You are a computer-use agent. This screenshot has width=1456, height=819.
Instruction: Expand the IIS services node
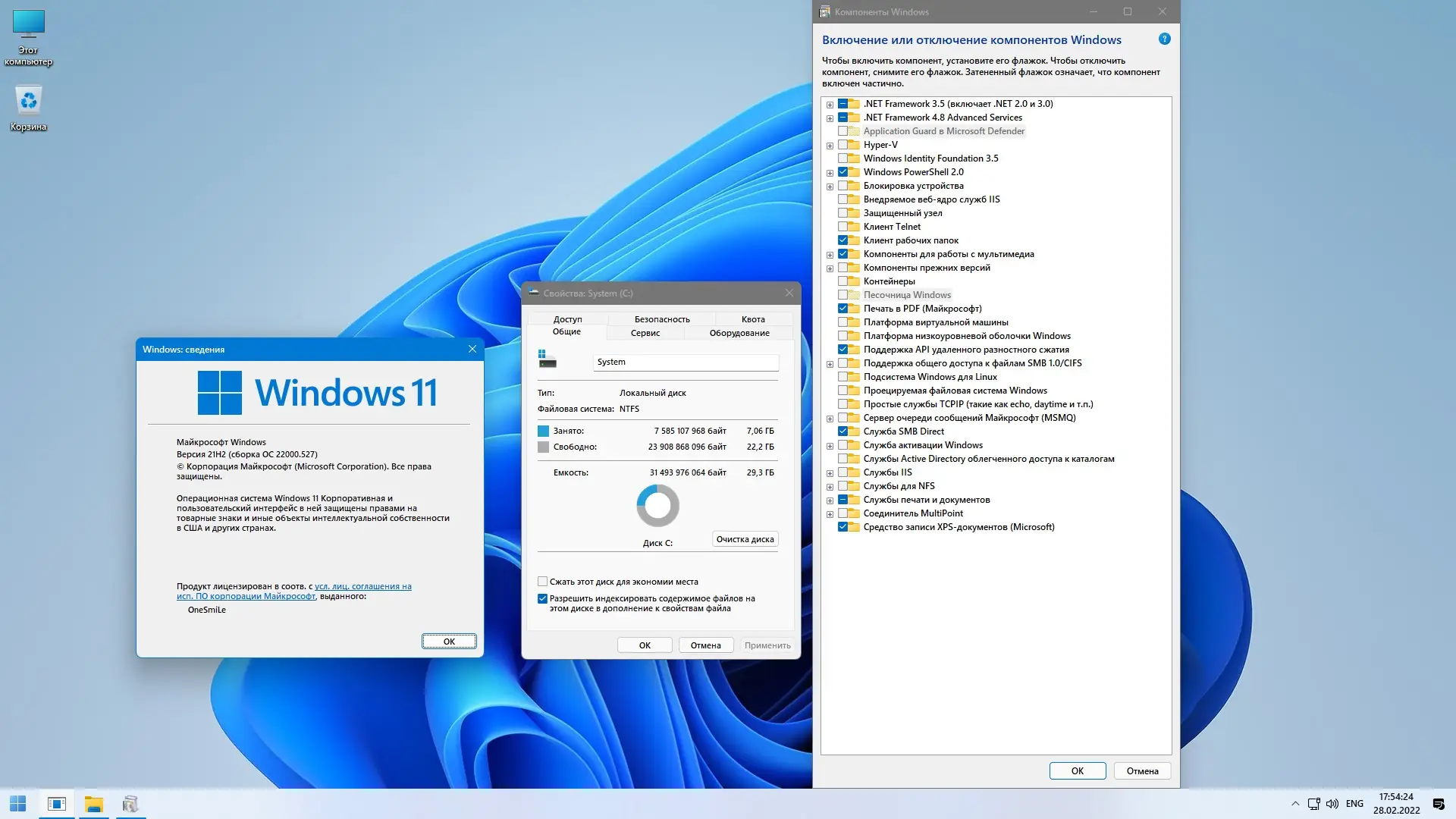pyautogui.click(x=830, y=473)
